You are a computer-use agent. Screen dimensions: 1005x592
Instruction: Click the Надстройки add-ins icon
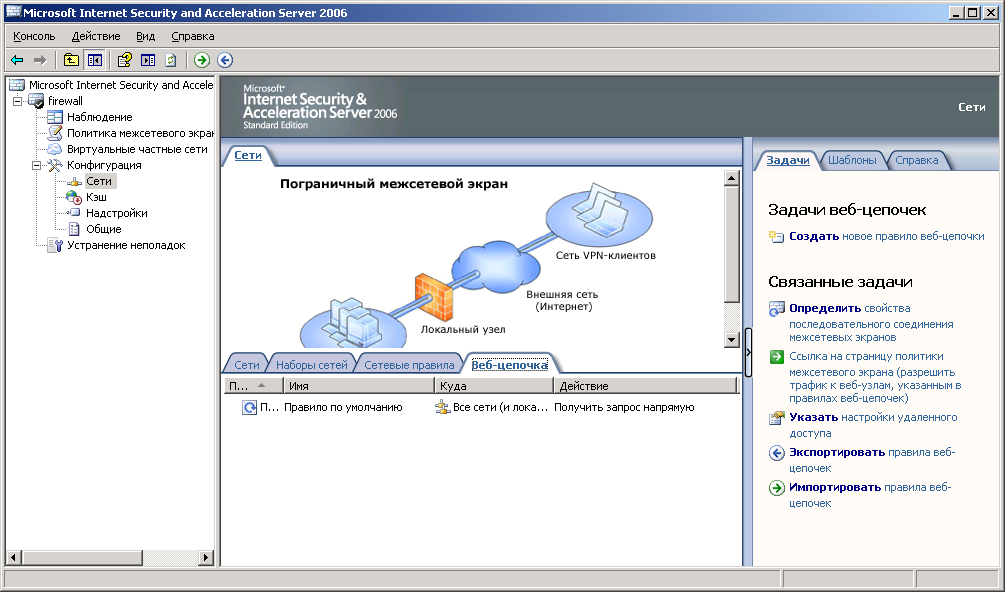tap(74, 213)
